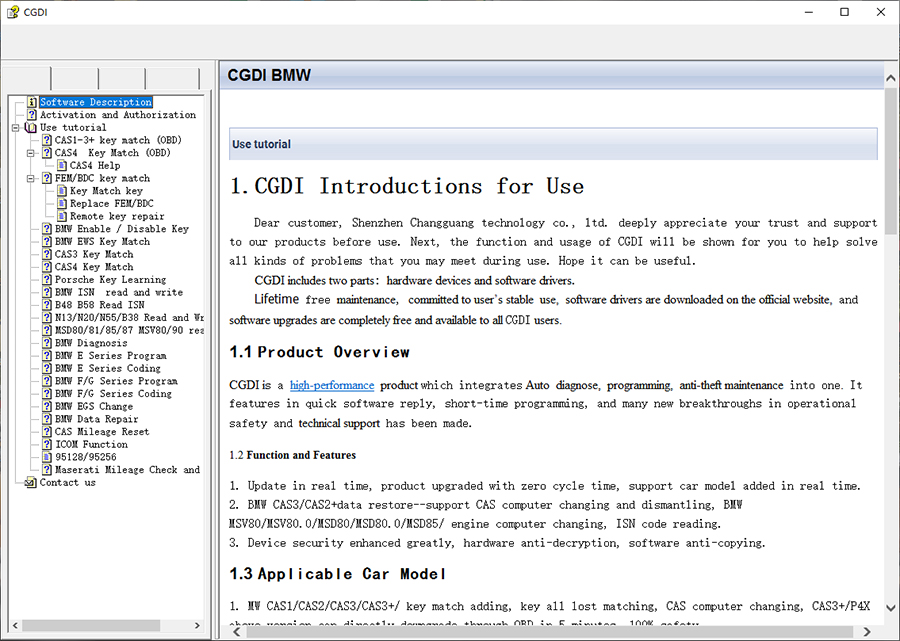Viewport: 900px width, 641px height.
Task: Click the help icon beside Porsche Key Learning
Action: click(47, 280)
